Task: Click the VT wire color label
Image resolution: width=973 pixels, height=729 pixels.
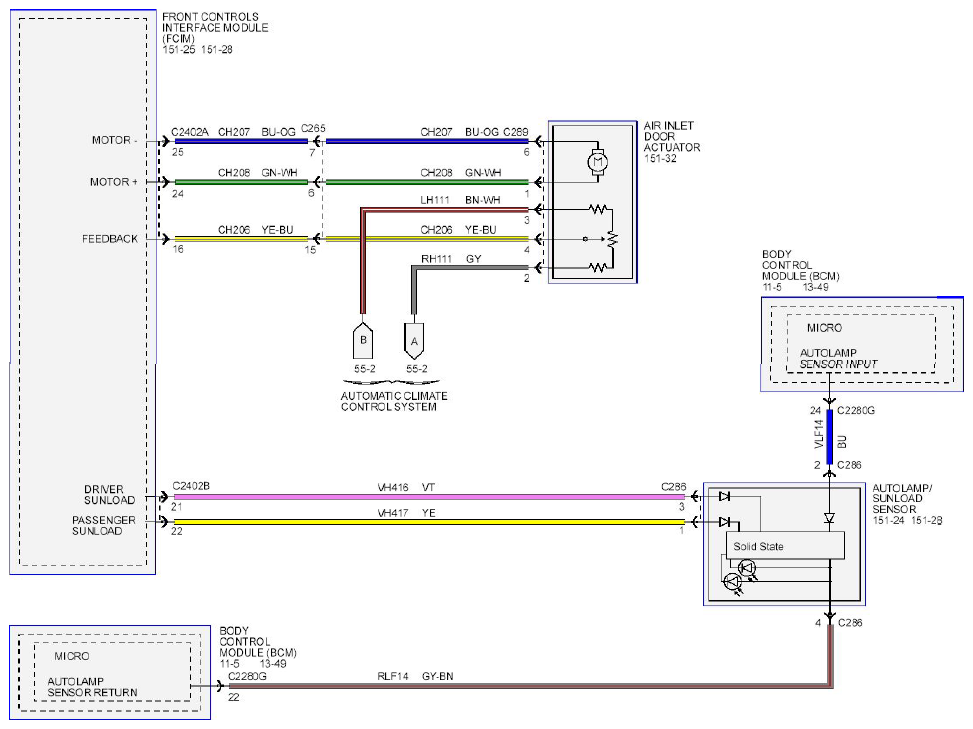Action: (x=428, y=488)
